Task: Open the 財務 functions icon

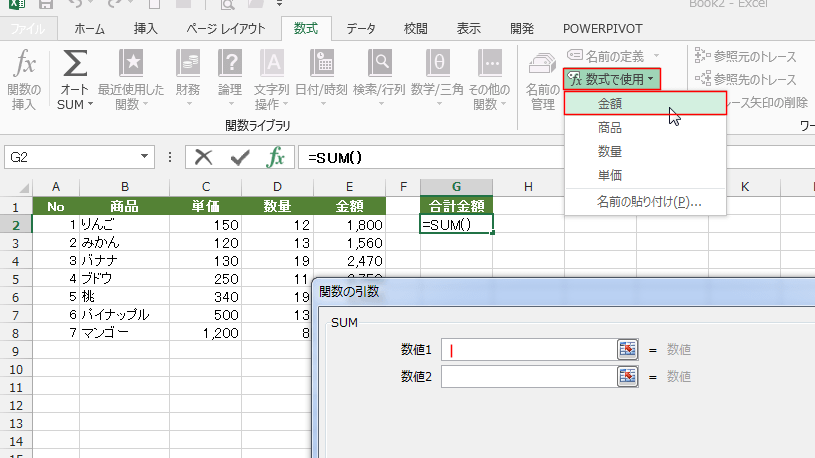Action: point(187,66)
